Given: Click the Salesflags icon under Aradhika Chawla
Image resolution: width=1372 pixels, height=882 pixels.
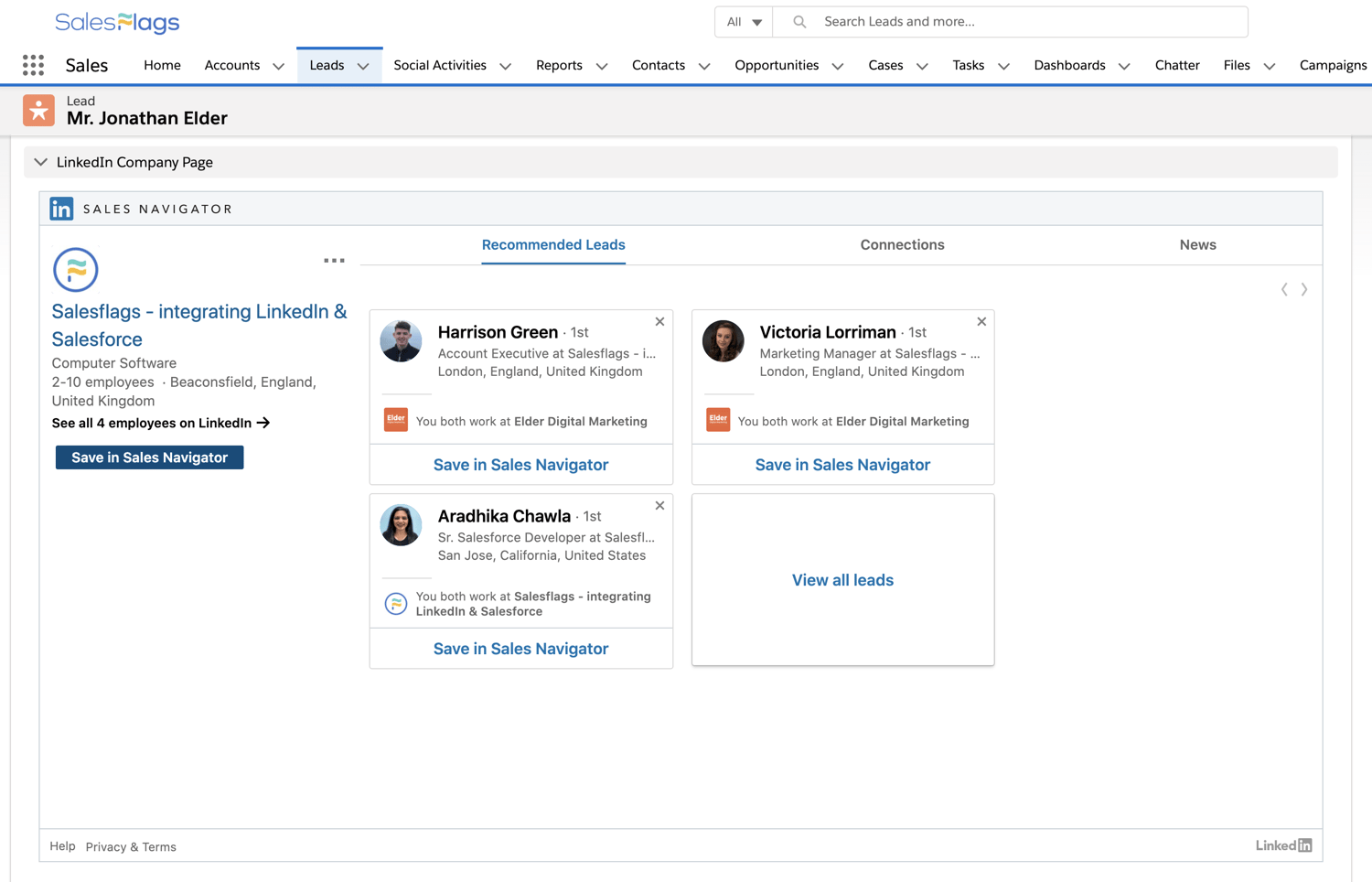Looking at the screenshot, I should 395,603.
